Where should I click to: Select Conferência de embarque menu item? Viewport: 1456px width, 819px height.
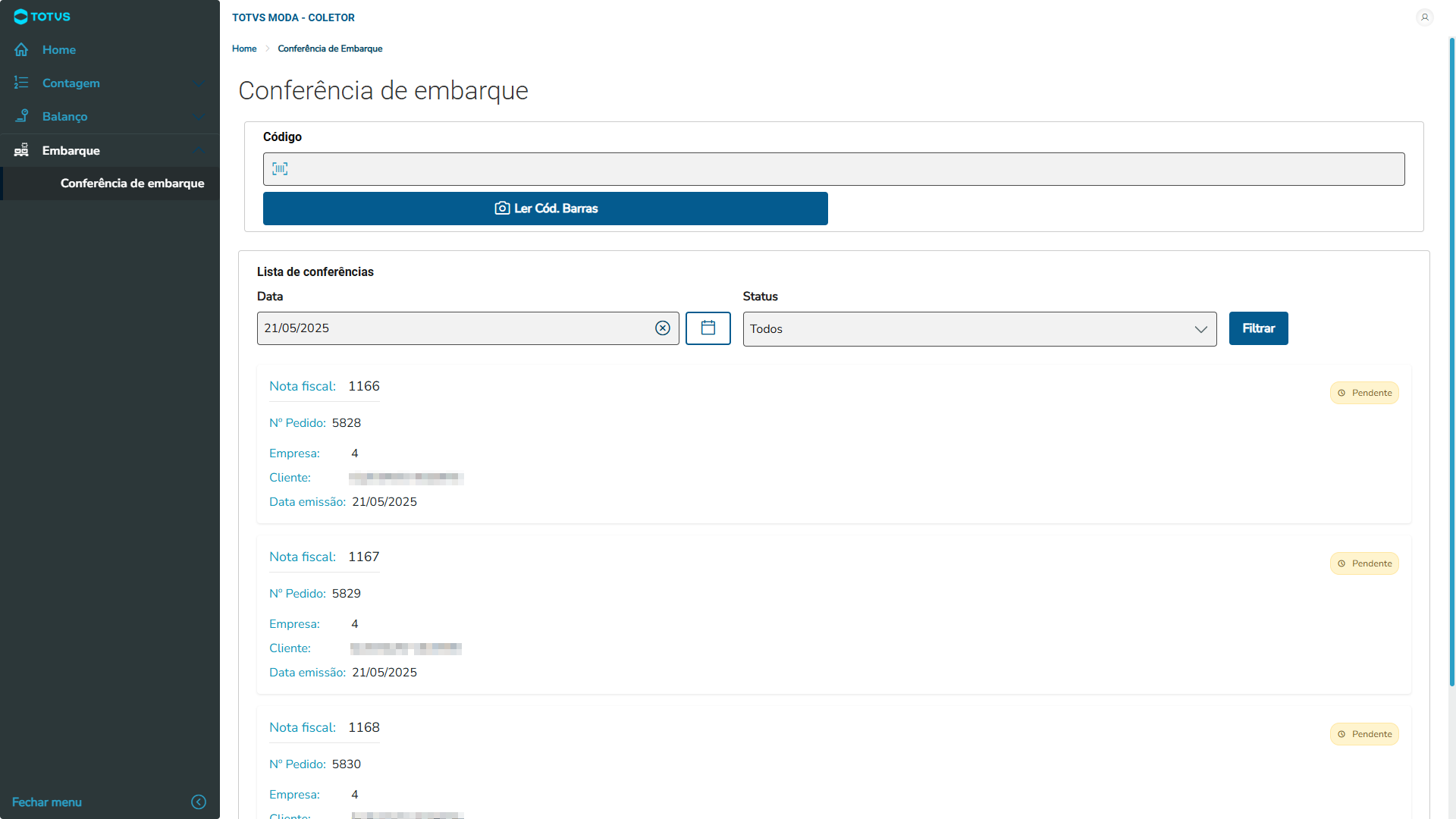(132, 184)
